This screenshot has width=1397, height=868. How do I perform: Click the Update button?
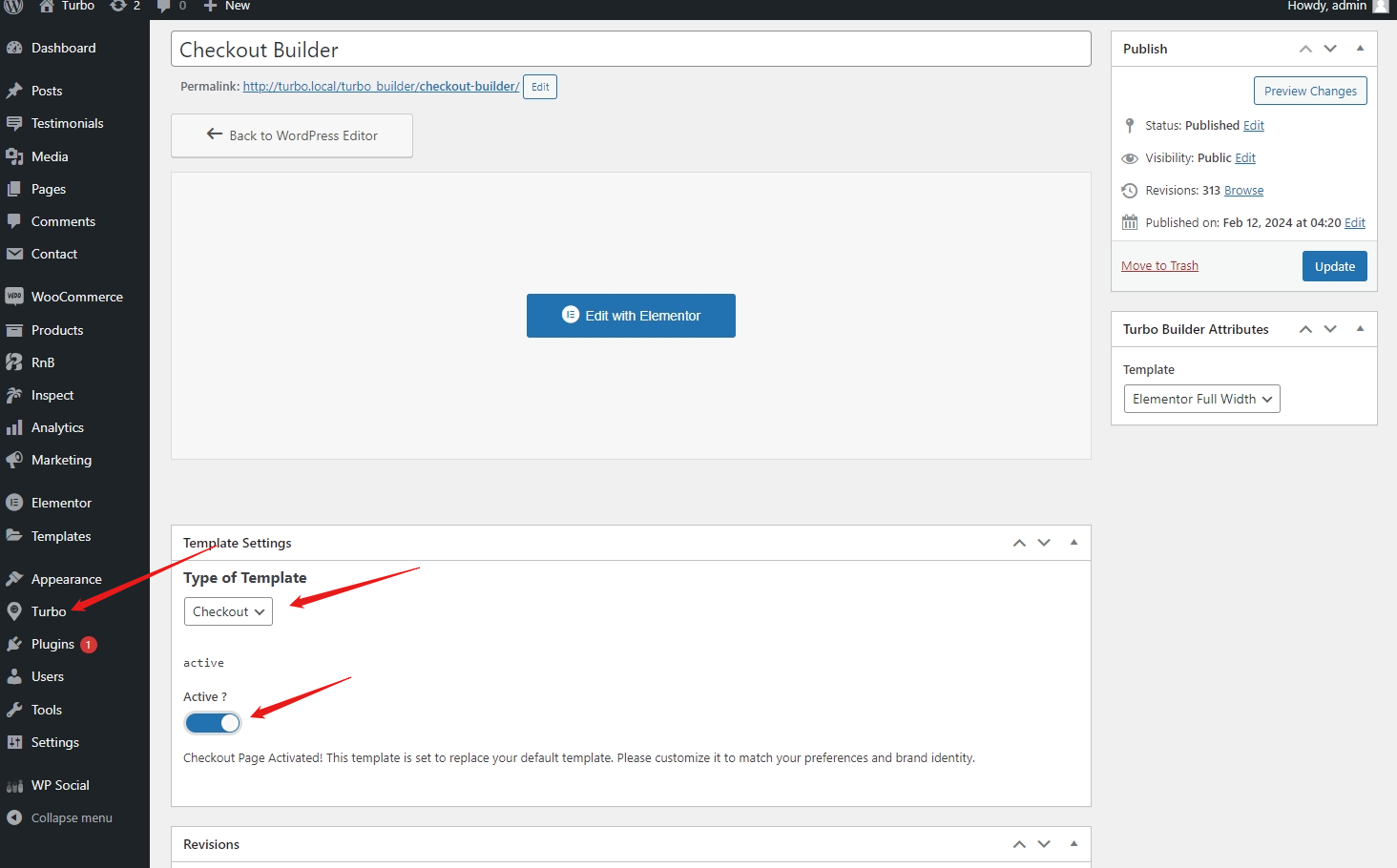pos(1334,266)
